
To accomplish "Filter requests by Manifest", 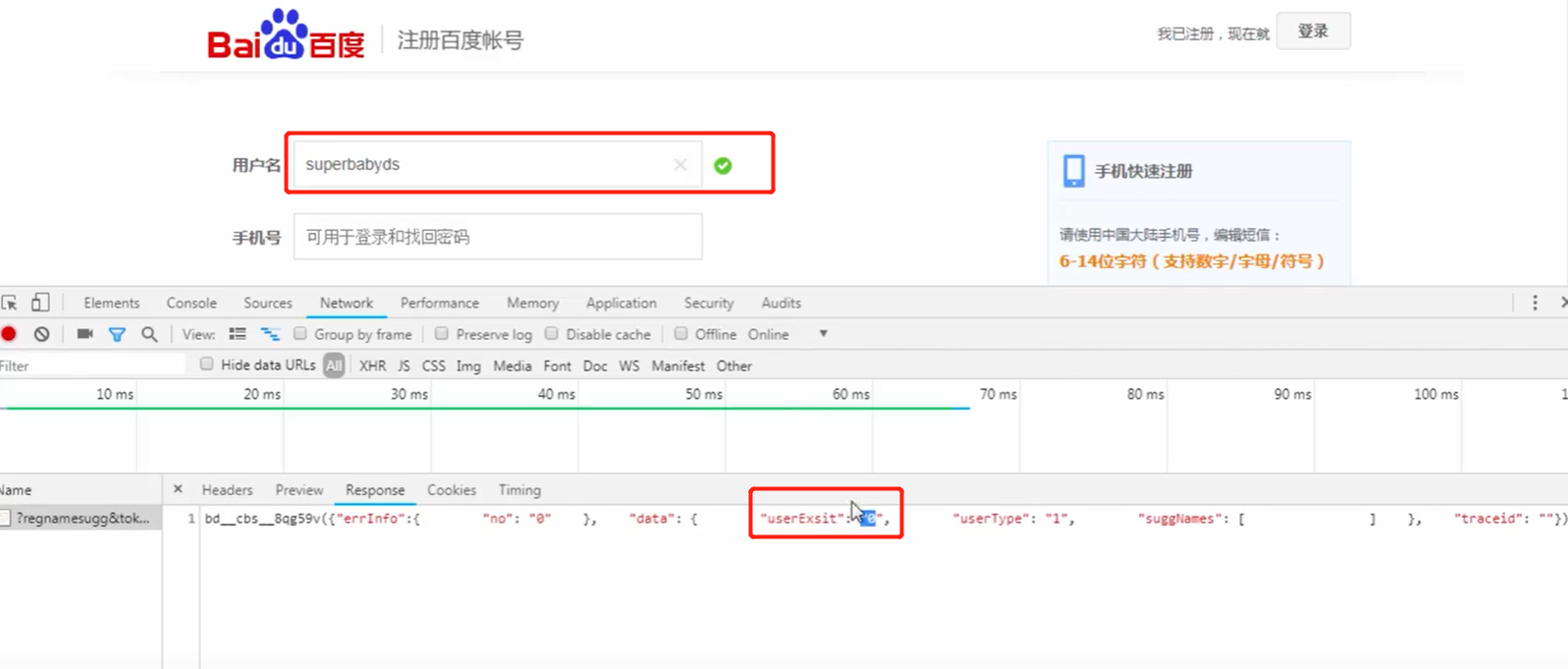I will coord(678,365).
